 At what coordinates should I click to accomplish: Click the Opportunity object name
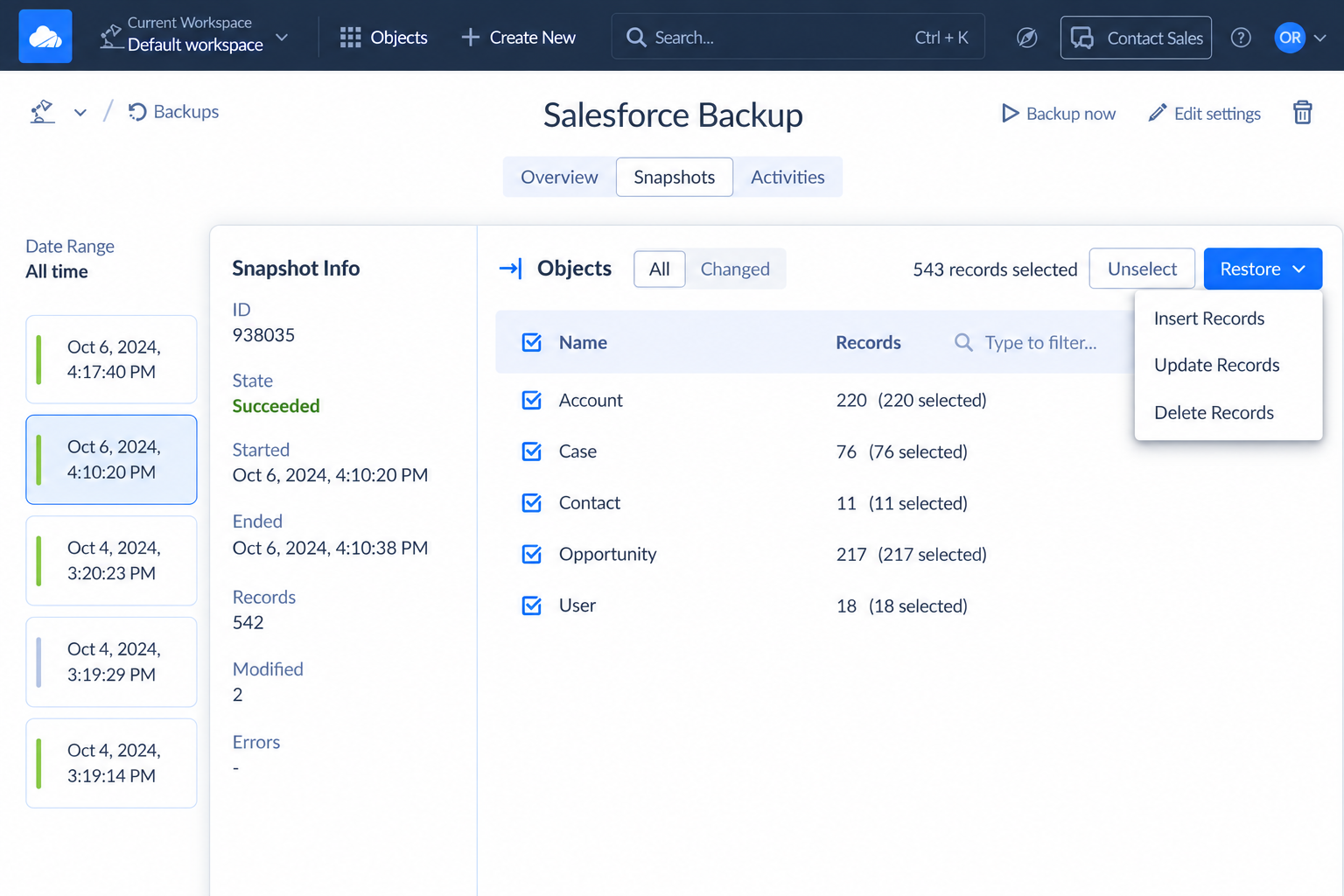(x=607, y=554)
